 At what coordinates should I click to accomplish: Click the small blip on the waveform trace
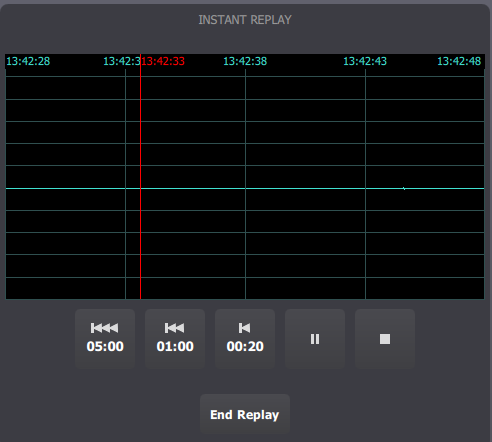tap(404, 189)
